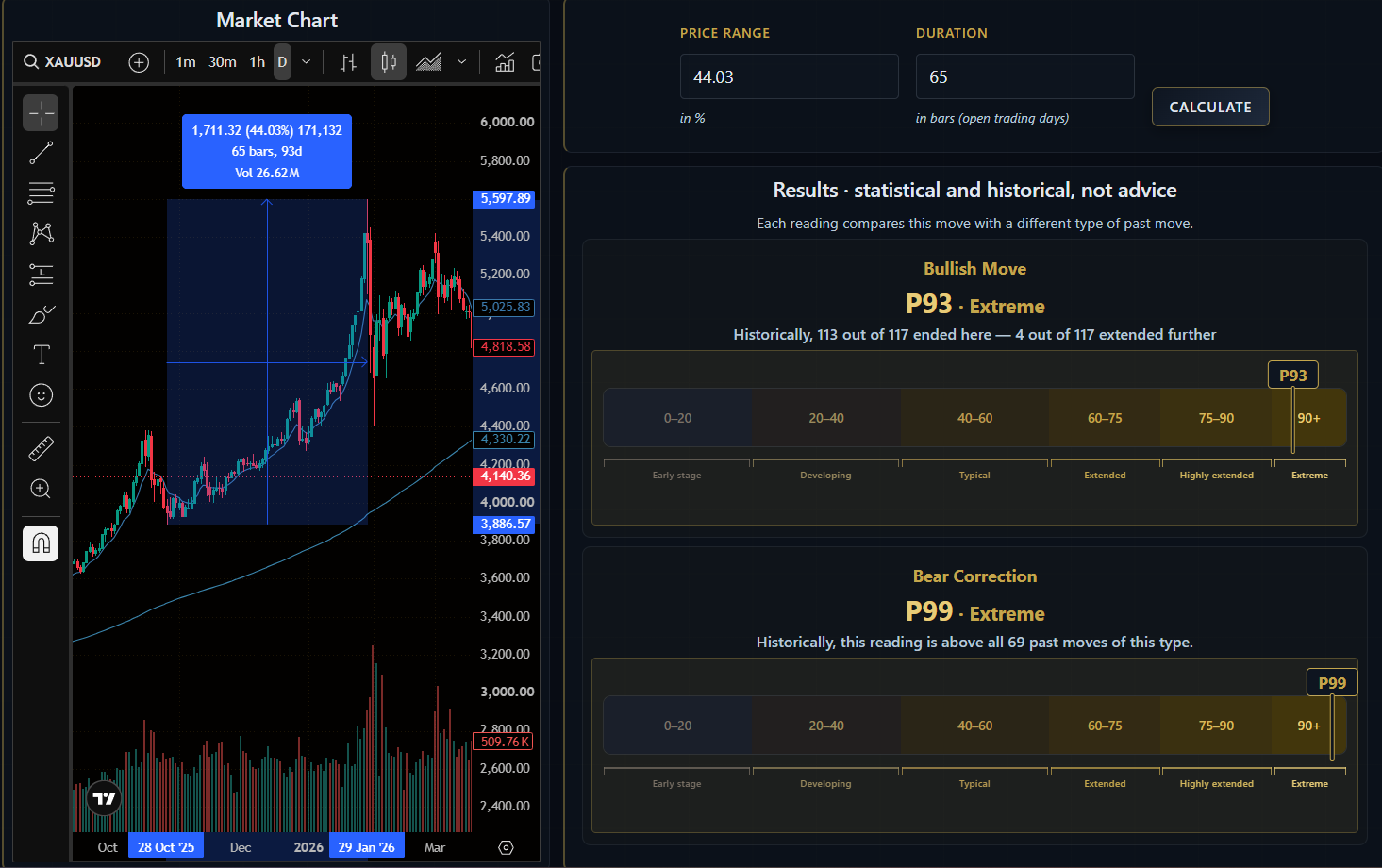
Task: Click the CALCULATE button
Action: click(1210, 107)
